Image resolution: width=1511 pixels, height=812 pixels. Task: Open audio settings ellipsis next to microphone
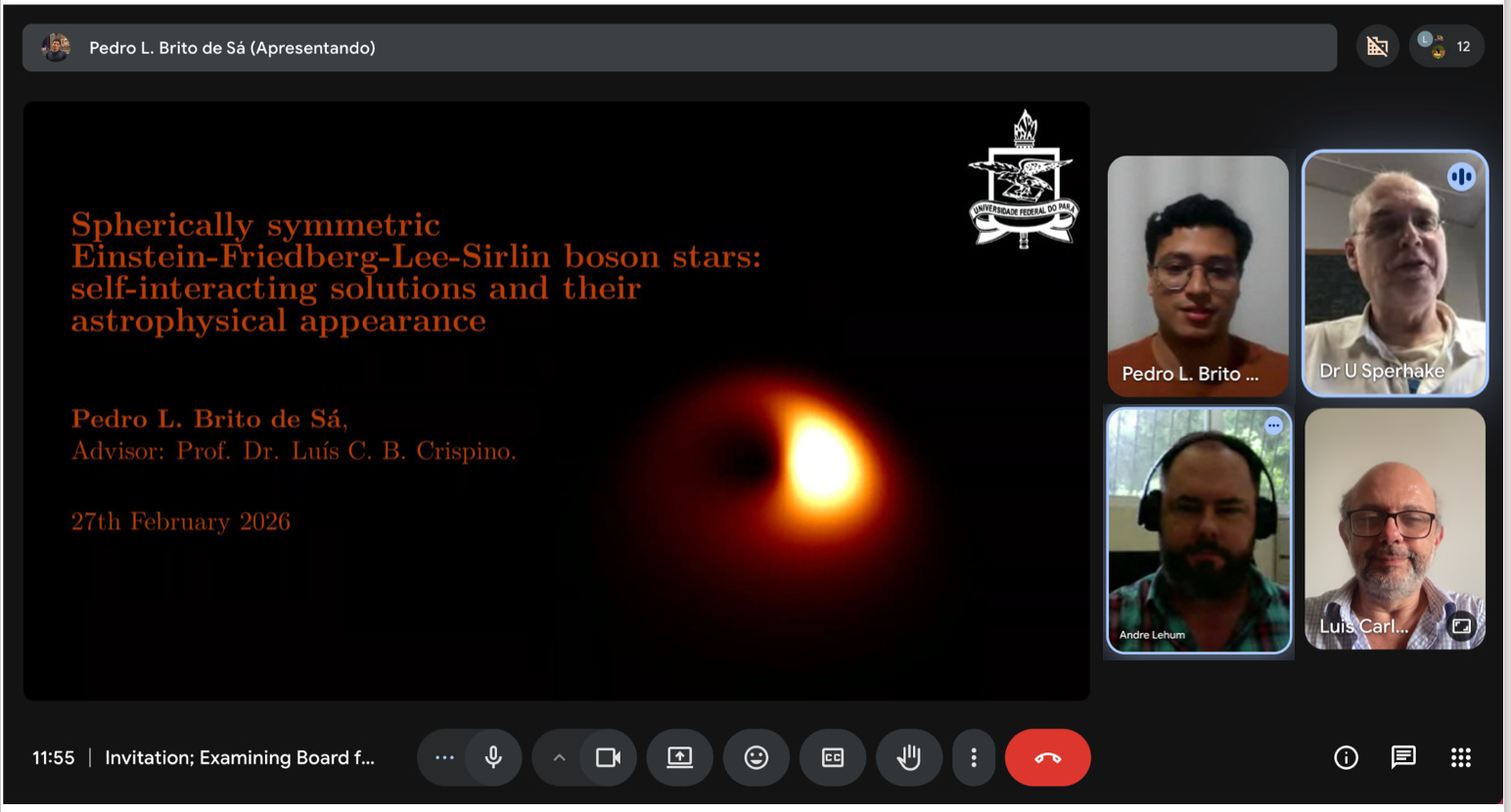coord(444,757)
